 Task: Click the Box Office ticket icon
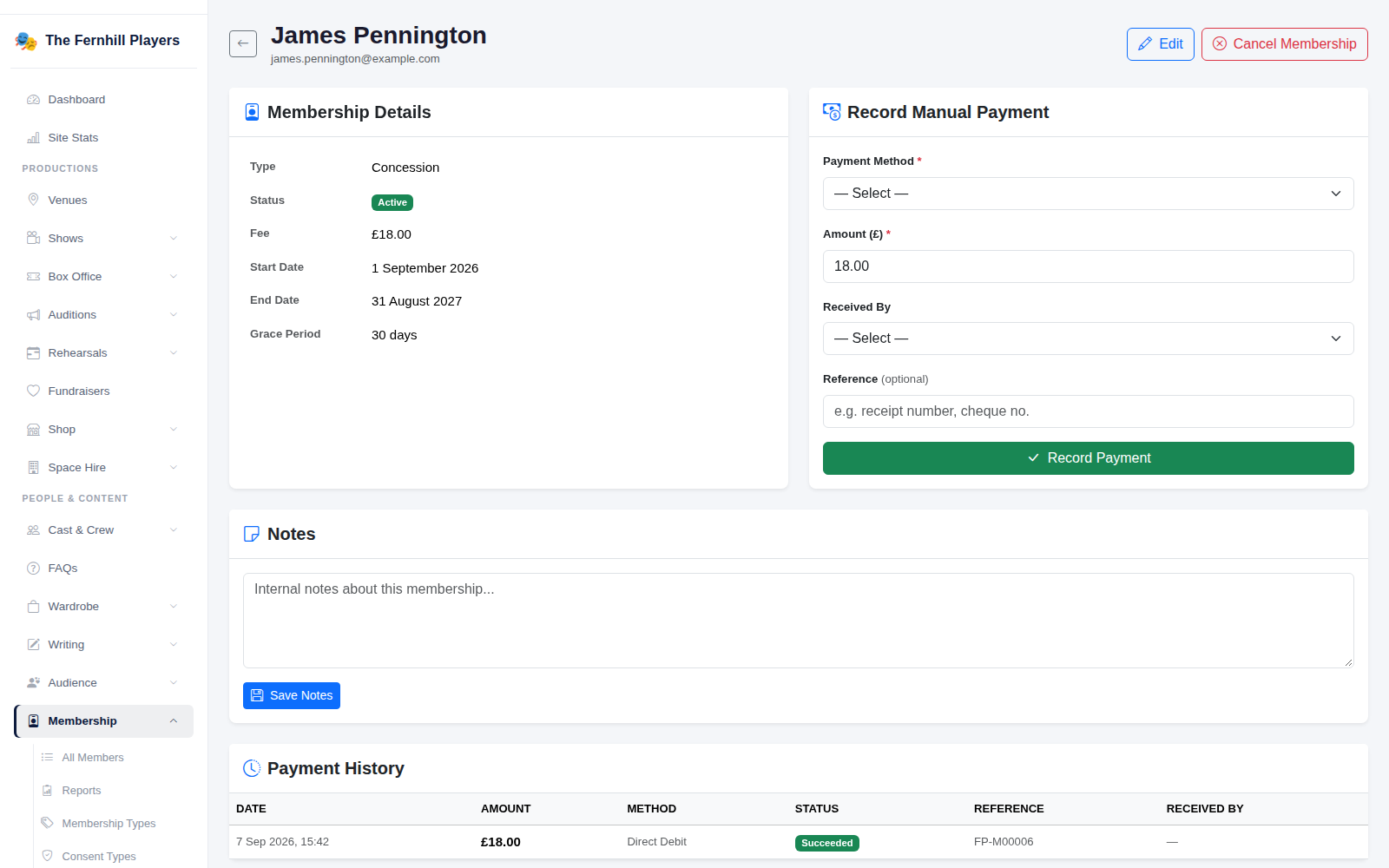click(33, 276)
